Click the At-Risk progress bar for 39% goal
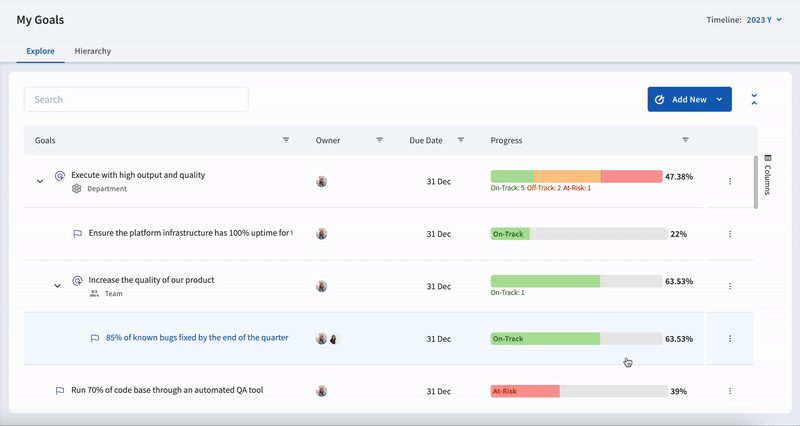This screenshot has width=800, height=426. [x=525, y=391]
